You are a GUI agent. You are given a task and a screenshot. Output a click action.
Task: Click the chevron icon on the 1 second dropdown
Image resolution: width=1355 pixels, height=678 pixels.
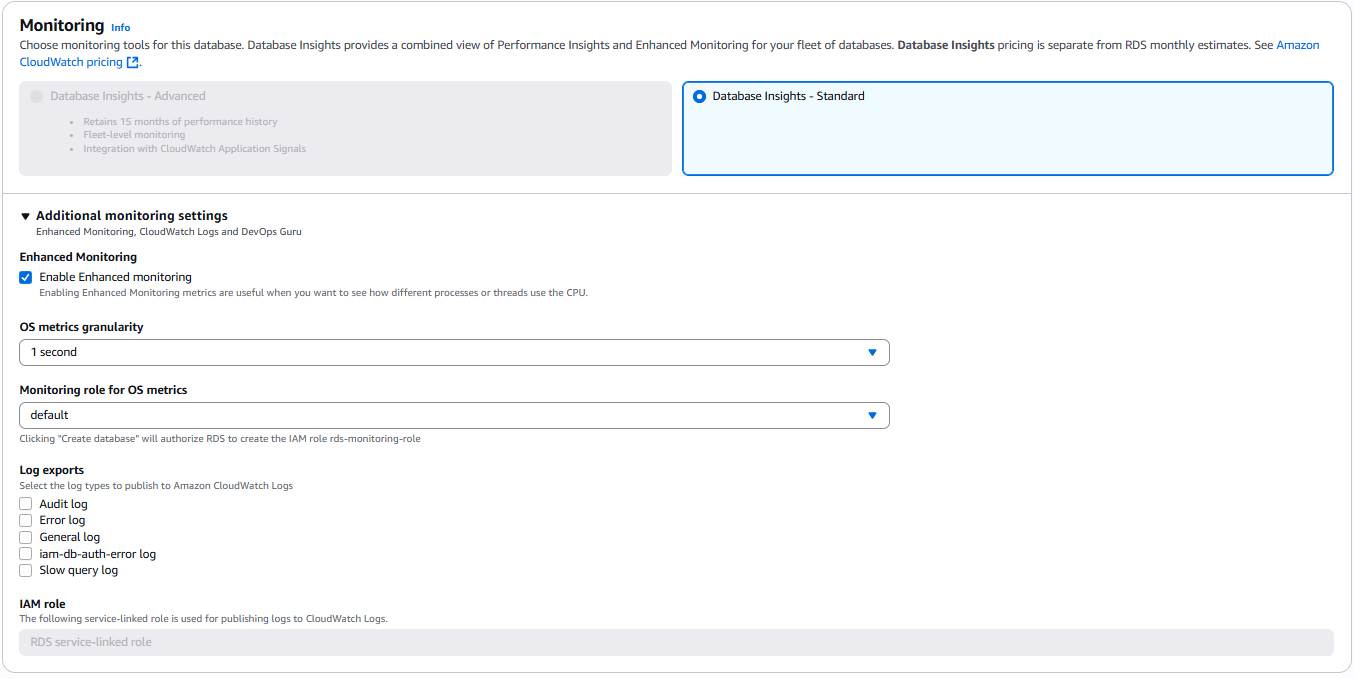click(872, 352)
